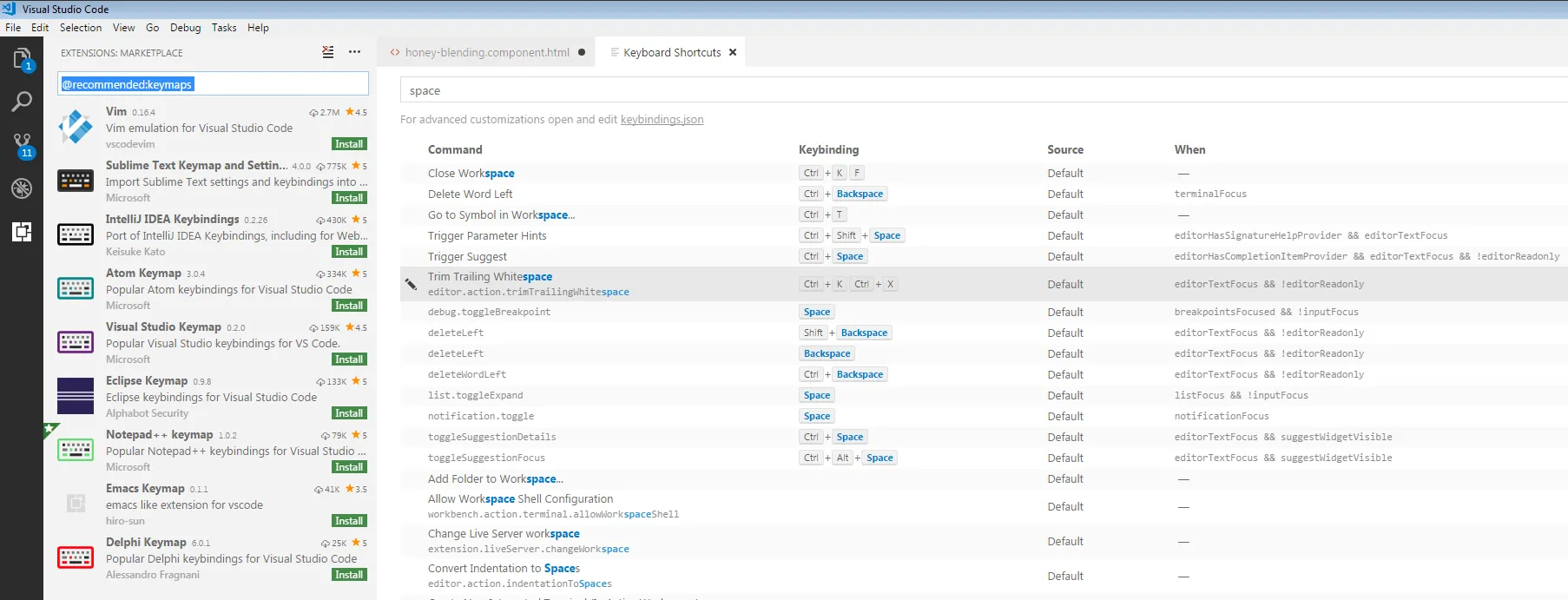Open the Edit menu
The height and width of the screenshot is (600, 1568).
pos(40,28)
